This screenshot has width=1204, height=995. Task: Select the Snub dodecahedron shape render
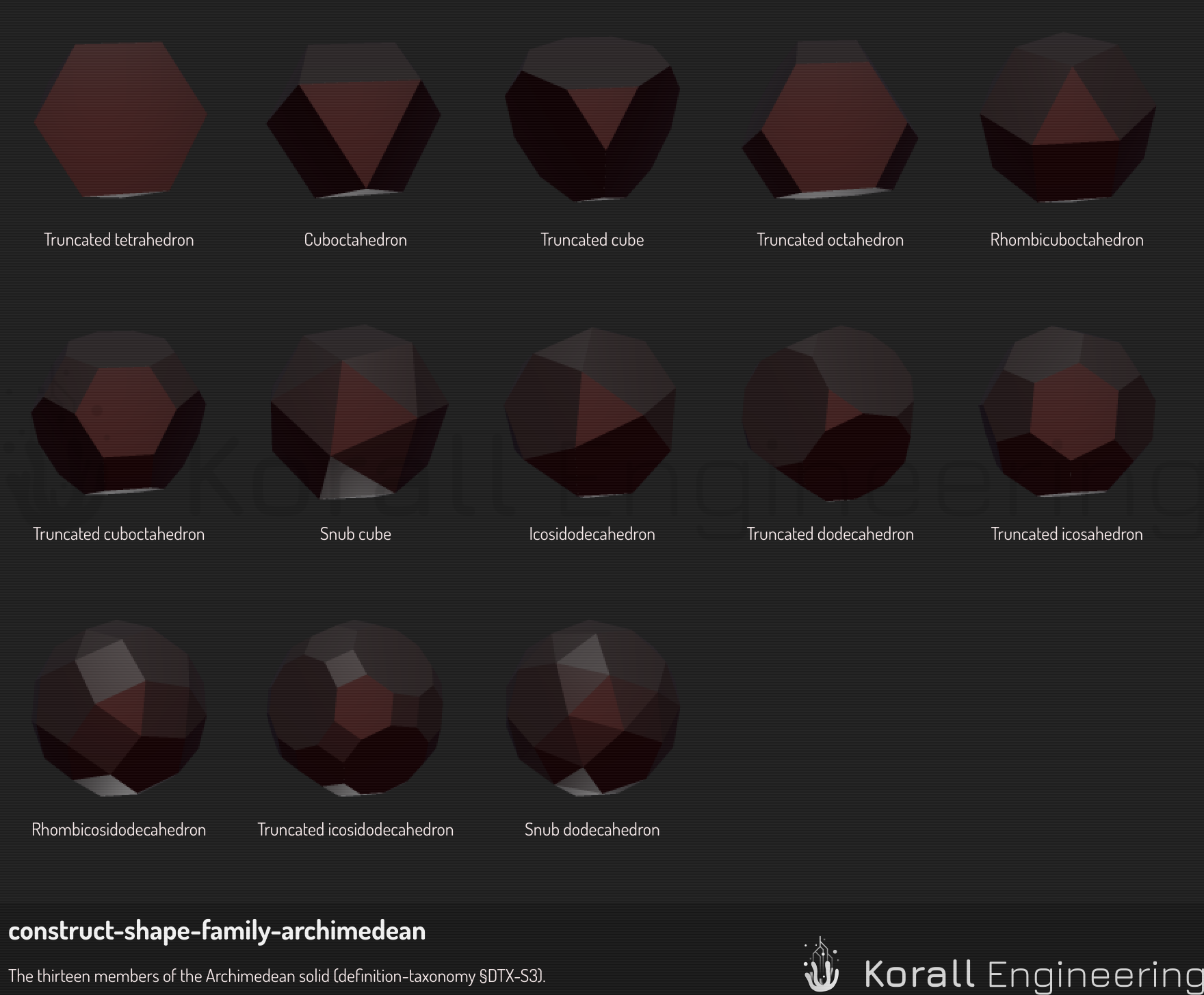point(592,708)
